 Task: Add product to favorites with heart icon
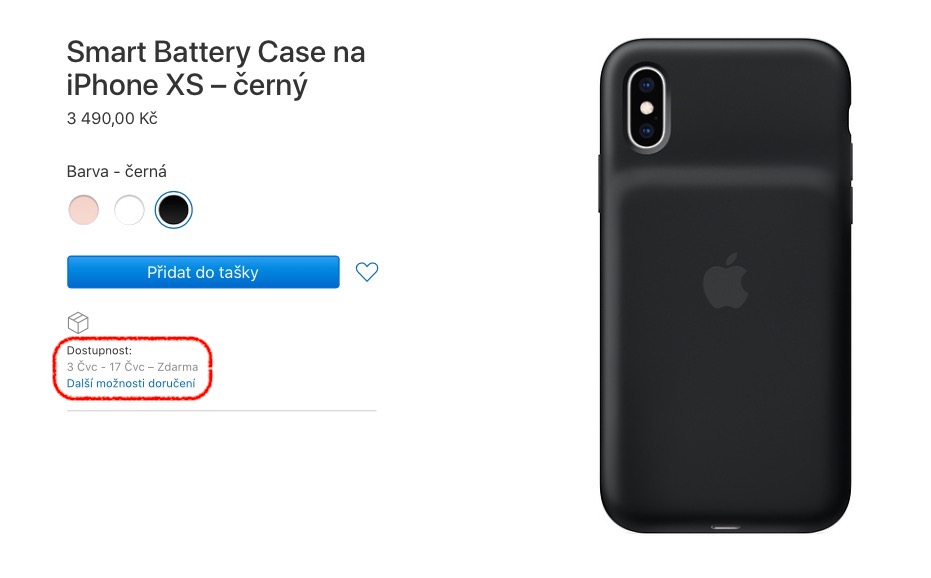point(367,272)
